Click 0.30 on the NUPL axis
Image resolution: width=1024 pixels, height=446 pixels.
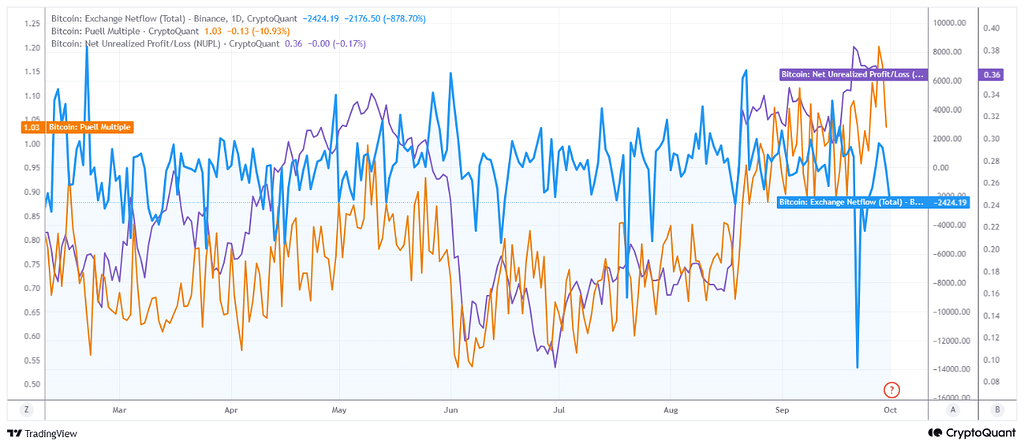point(991,138)
